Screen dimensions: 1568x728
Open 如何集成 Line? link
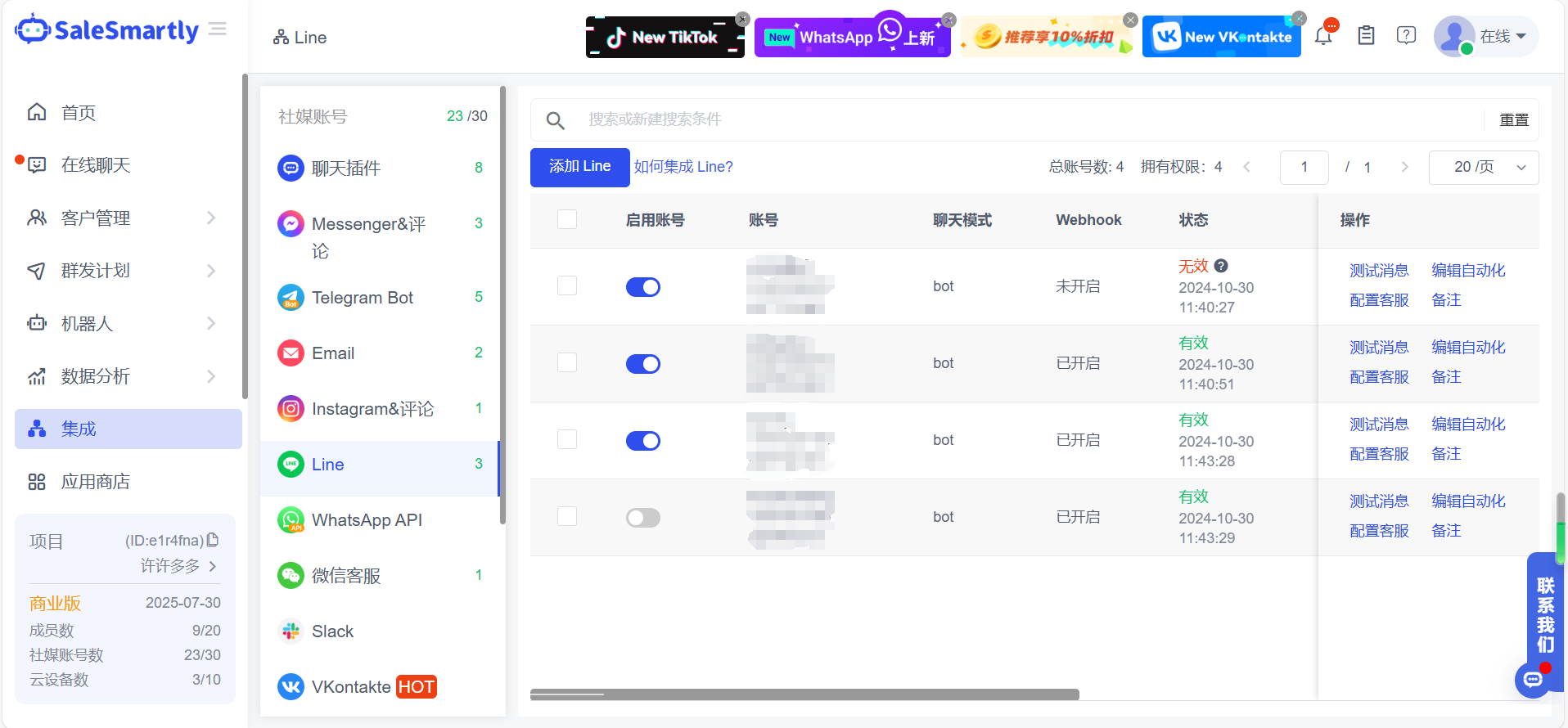tap(683, 167)
